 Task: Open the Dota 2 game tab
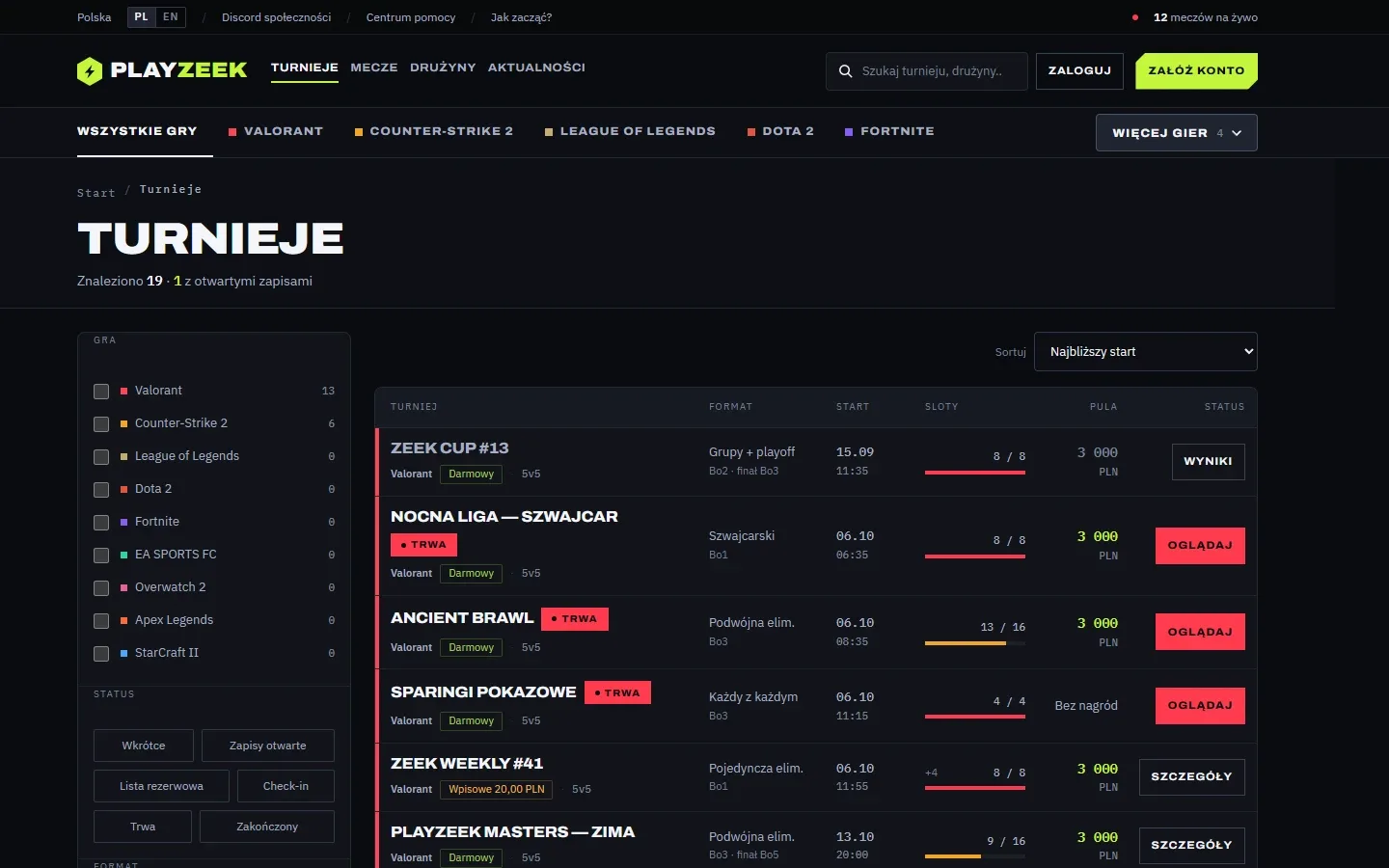(x=780, y=131)
